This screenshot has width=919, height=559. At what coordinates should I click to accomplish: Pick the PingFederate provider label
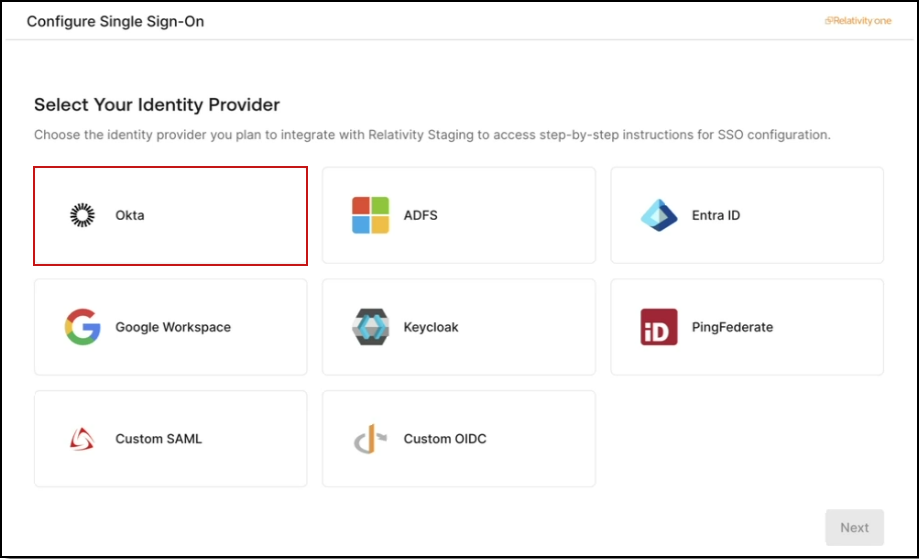pos(732,327)
